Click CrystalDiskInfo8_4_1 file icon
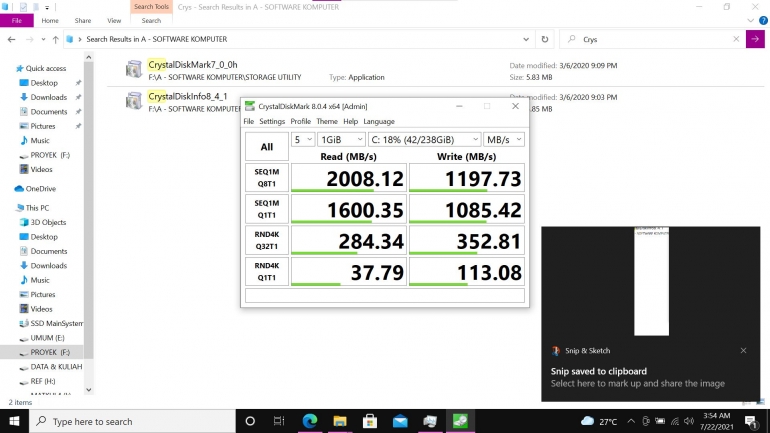 click(134, 101)
